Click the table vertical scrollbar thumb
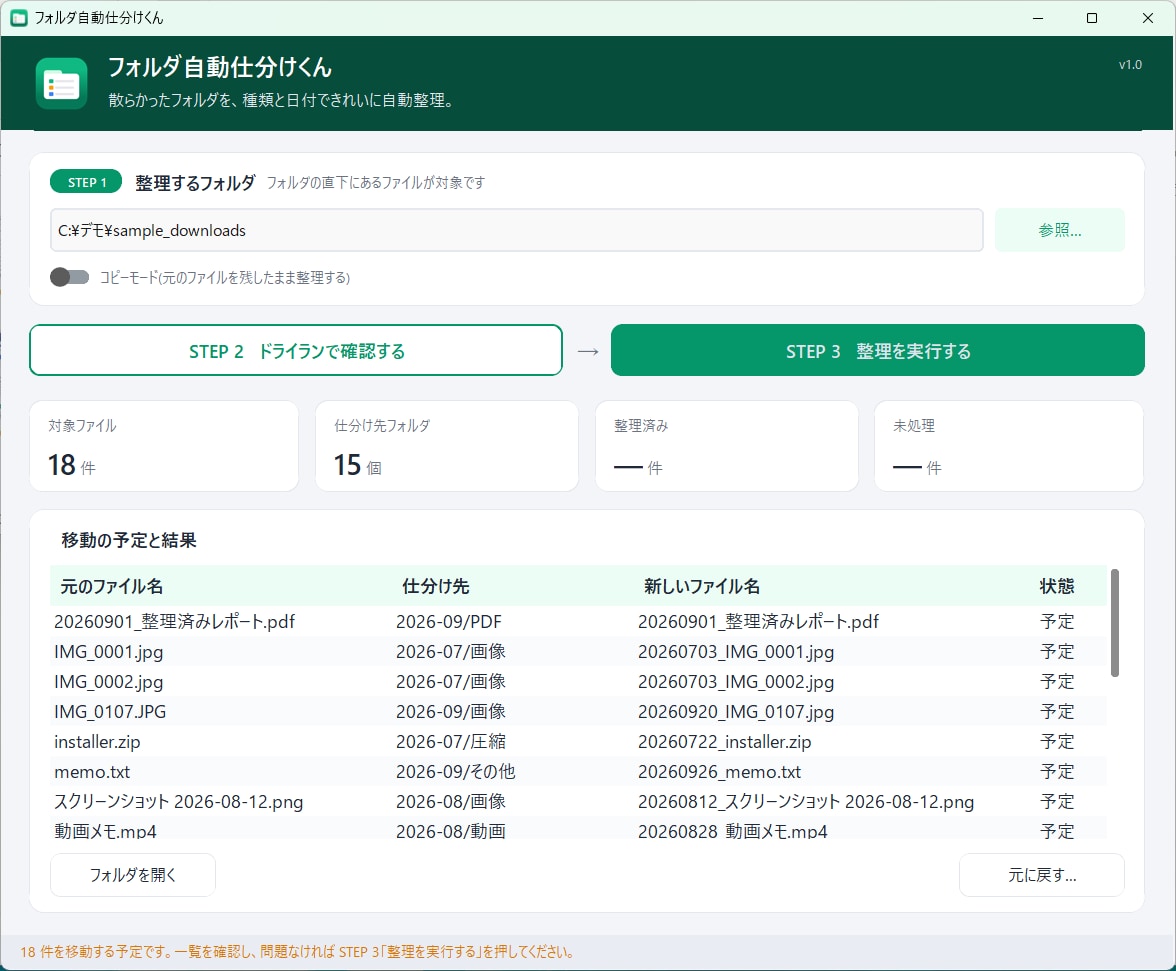Screen dimensions: 1176x971 [x=1114, y=623]
